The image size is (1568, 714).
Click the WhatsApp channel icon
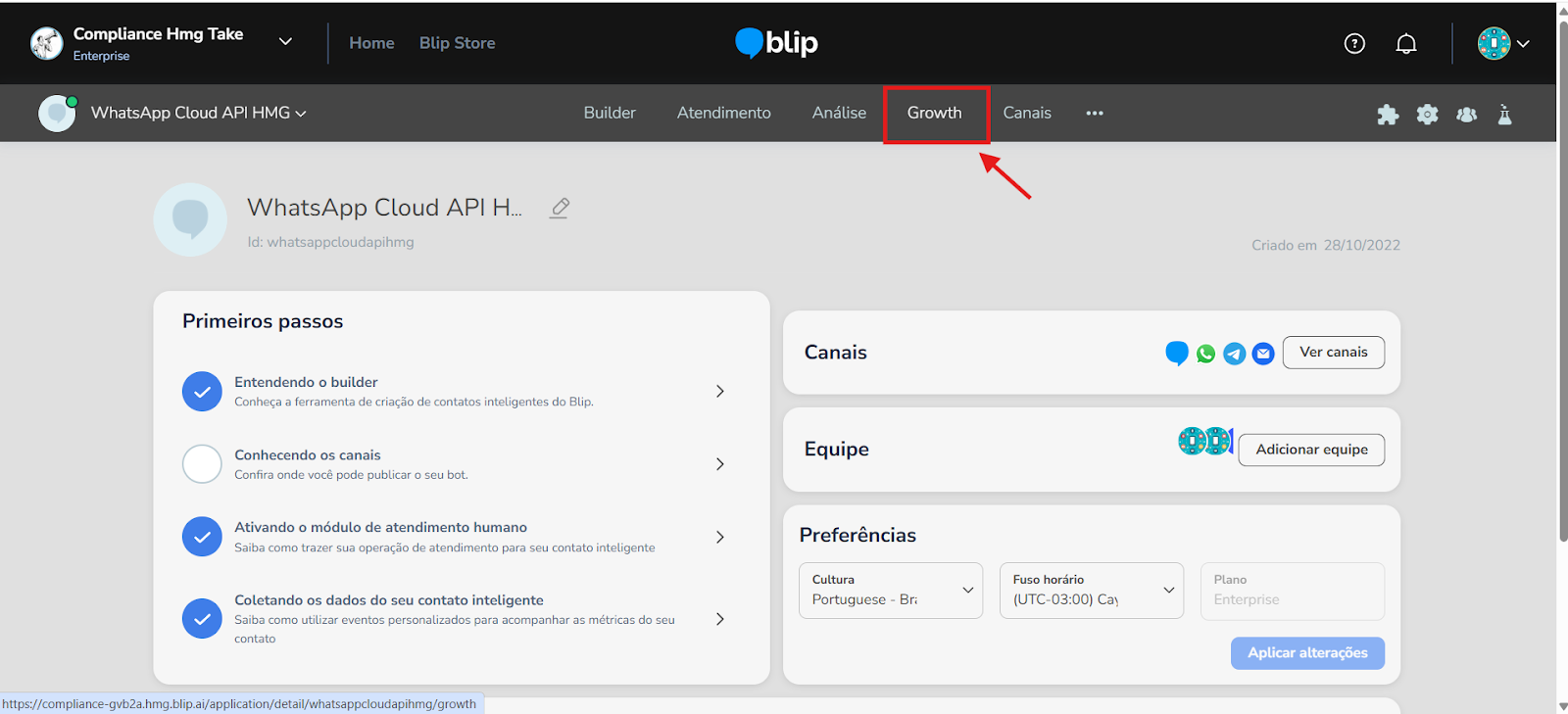pos(1206,354)
